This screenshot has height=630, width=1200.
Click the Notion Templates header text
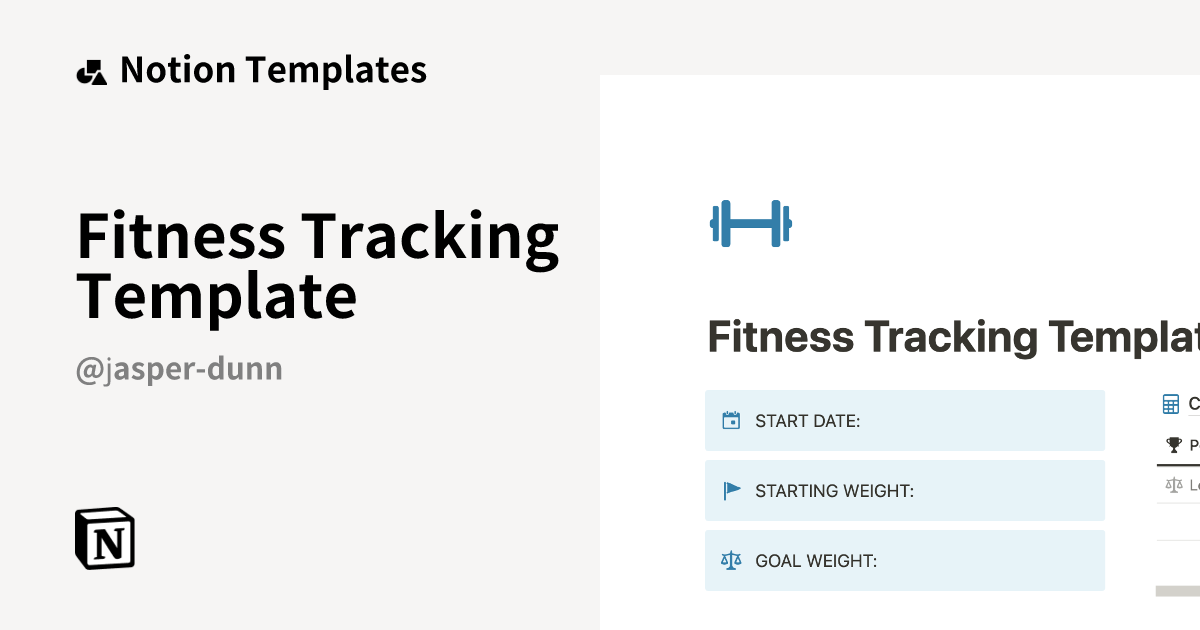click(x=273, y=70)
